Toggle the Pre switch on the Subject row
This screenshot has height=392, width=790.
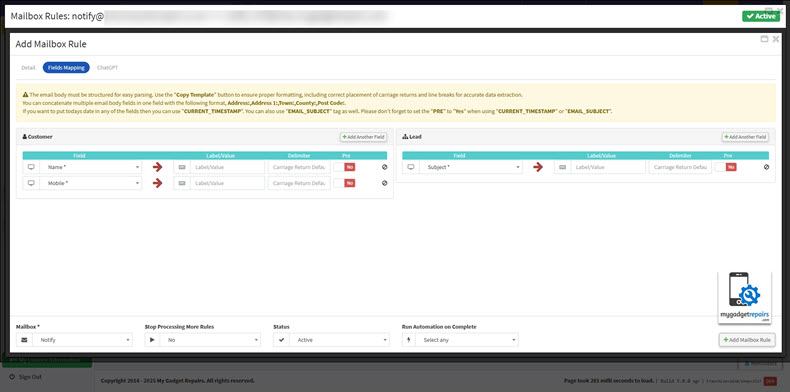(726, 167)
